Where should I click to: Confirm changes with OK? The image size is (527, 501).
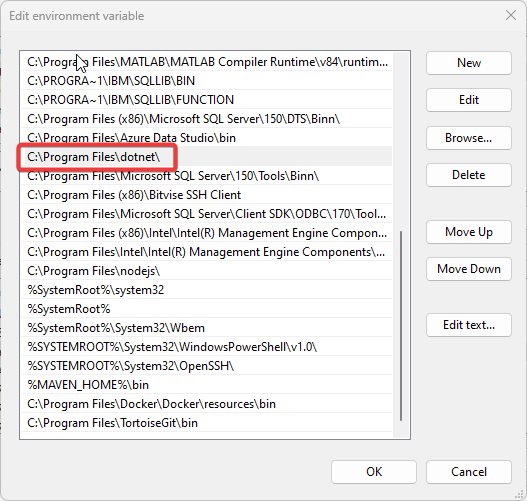(x=374, y=472)
